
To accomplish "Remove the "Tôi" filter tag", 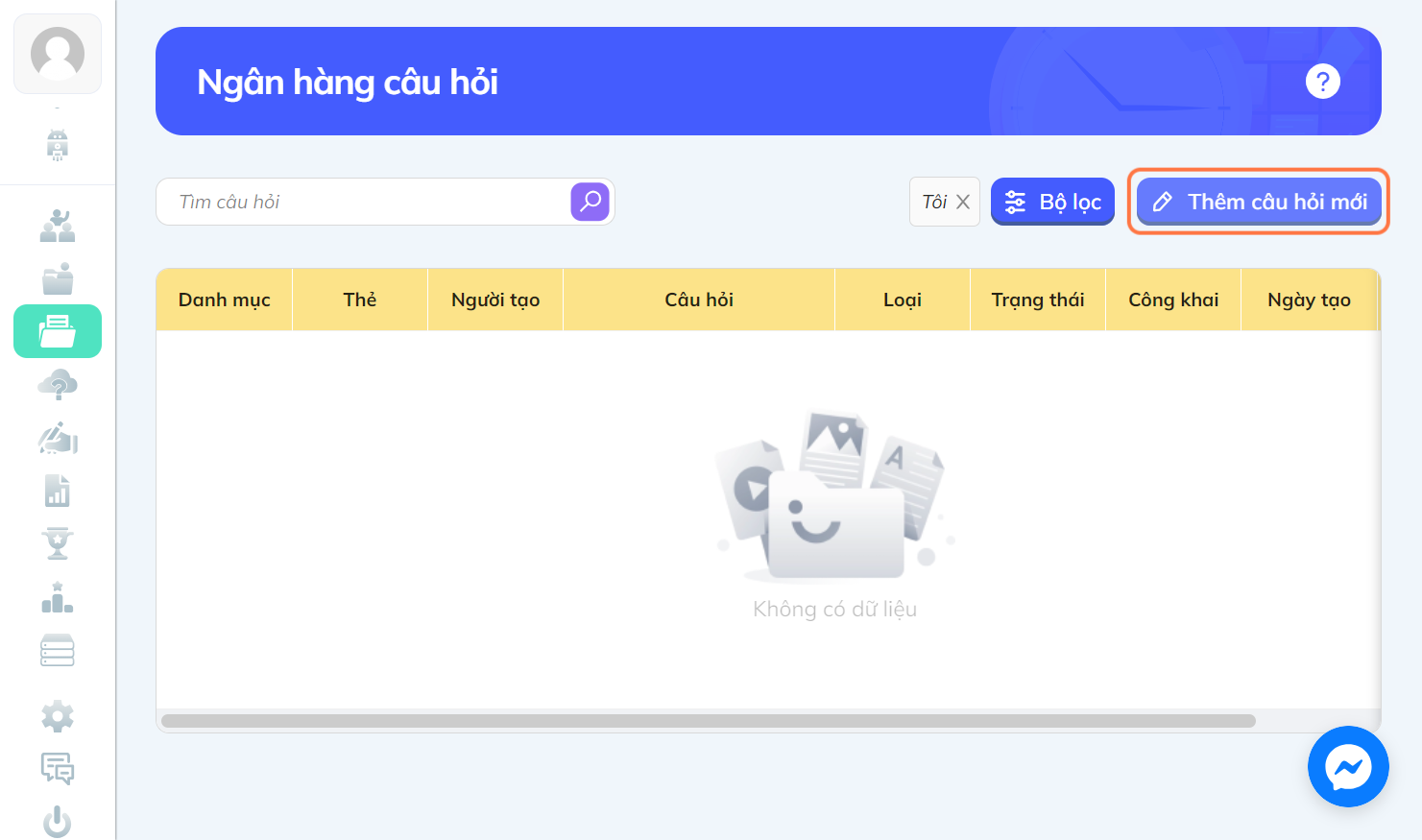I will click(963, 202).
